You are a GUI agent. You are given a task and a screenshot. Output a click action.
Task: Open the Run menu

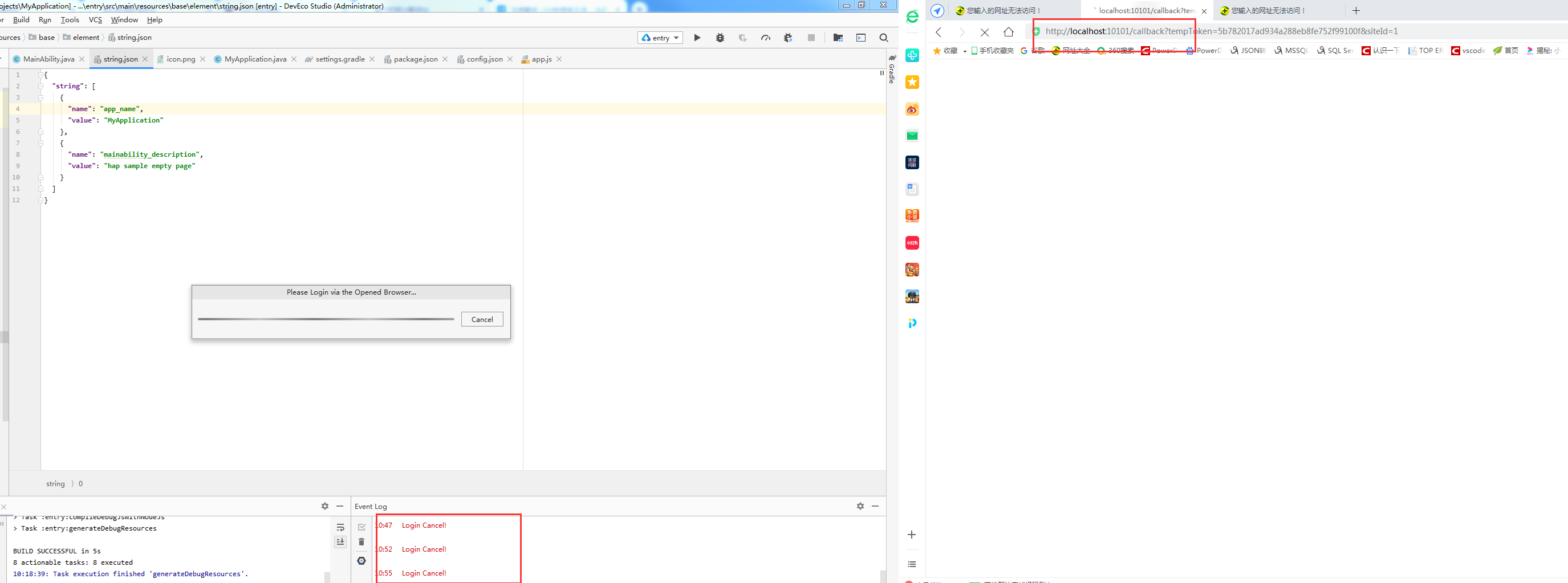45,19
